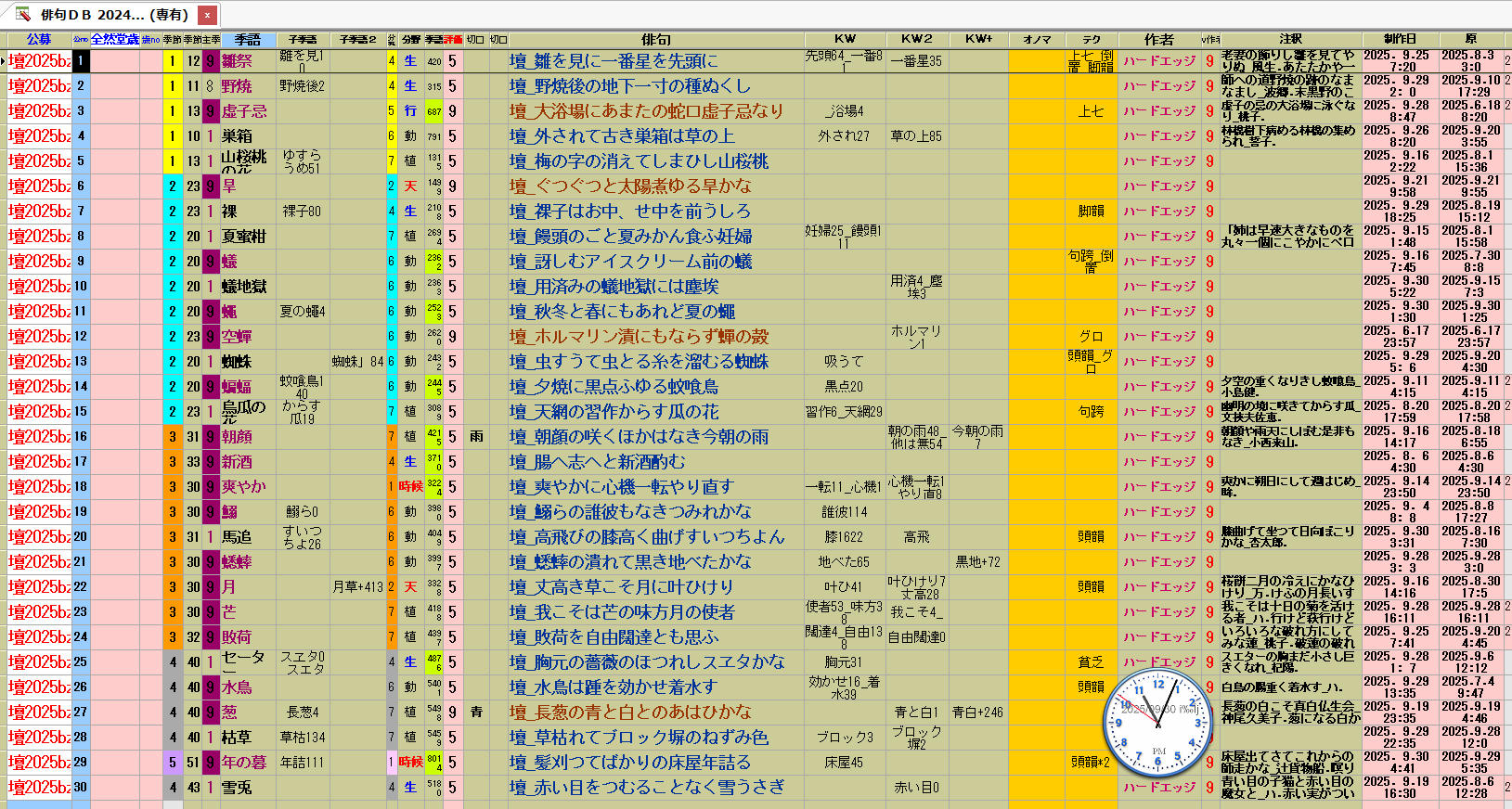Click the orange オノマ cell in row 1

pyautogui.click(x=1036, y=61)
